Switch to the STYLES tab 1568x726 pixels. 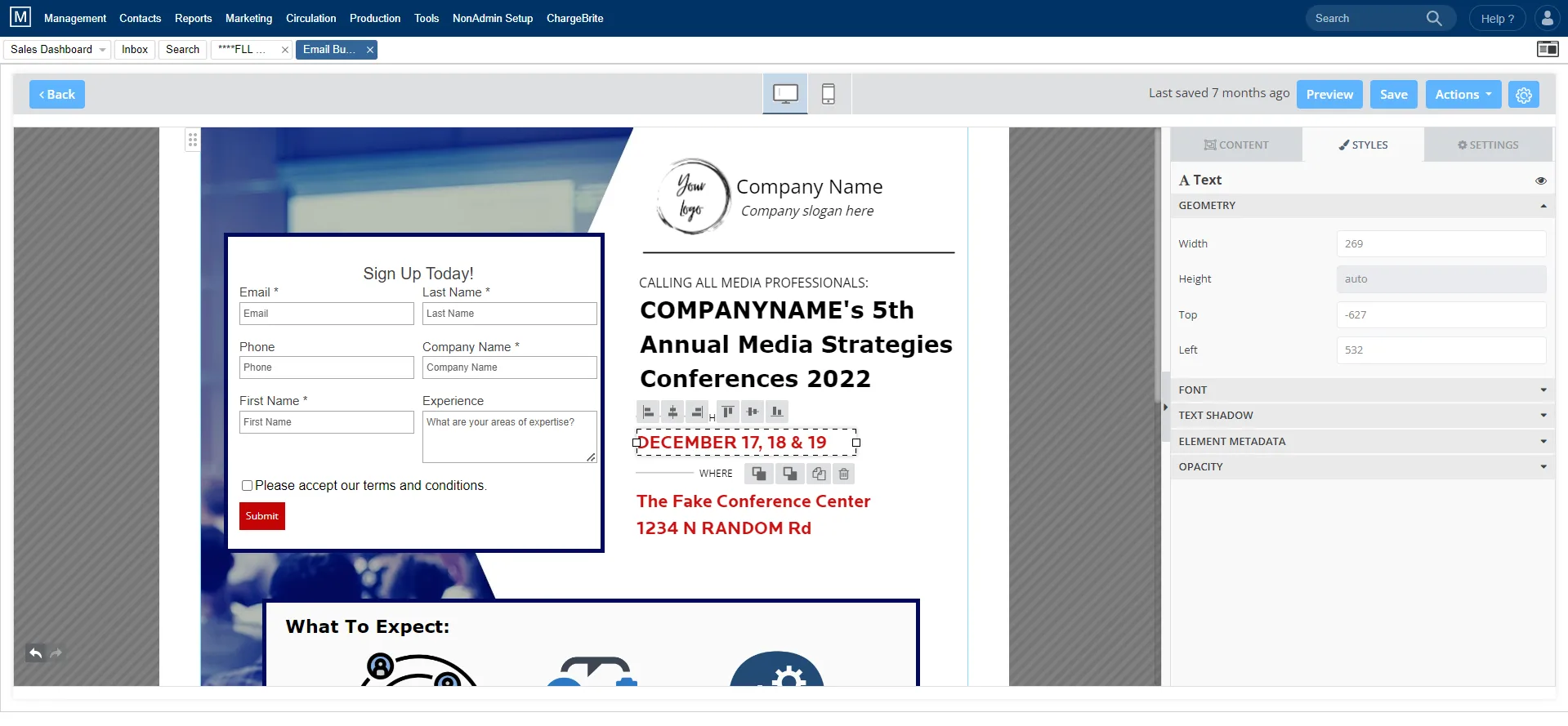pos(1363,145)
